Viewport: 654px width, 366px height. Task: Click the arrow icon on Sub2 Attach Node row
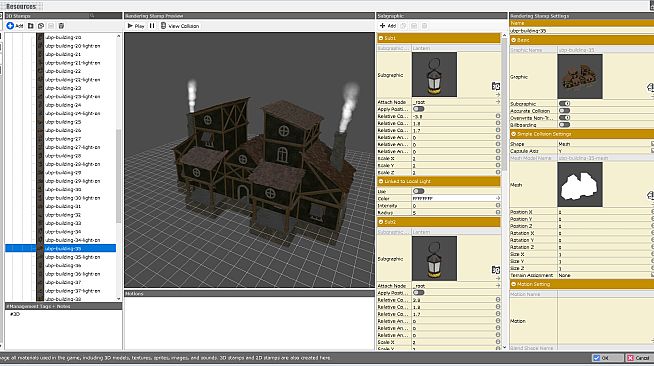point(498,286)
